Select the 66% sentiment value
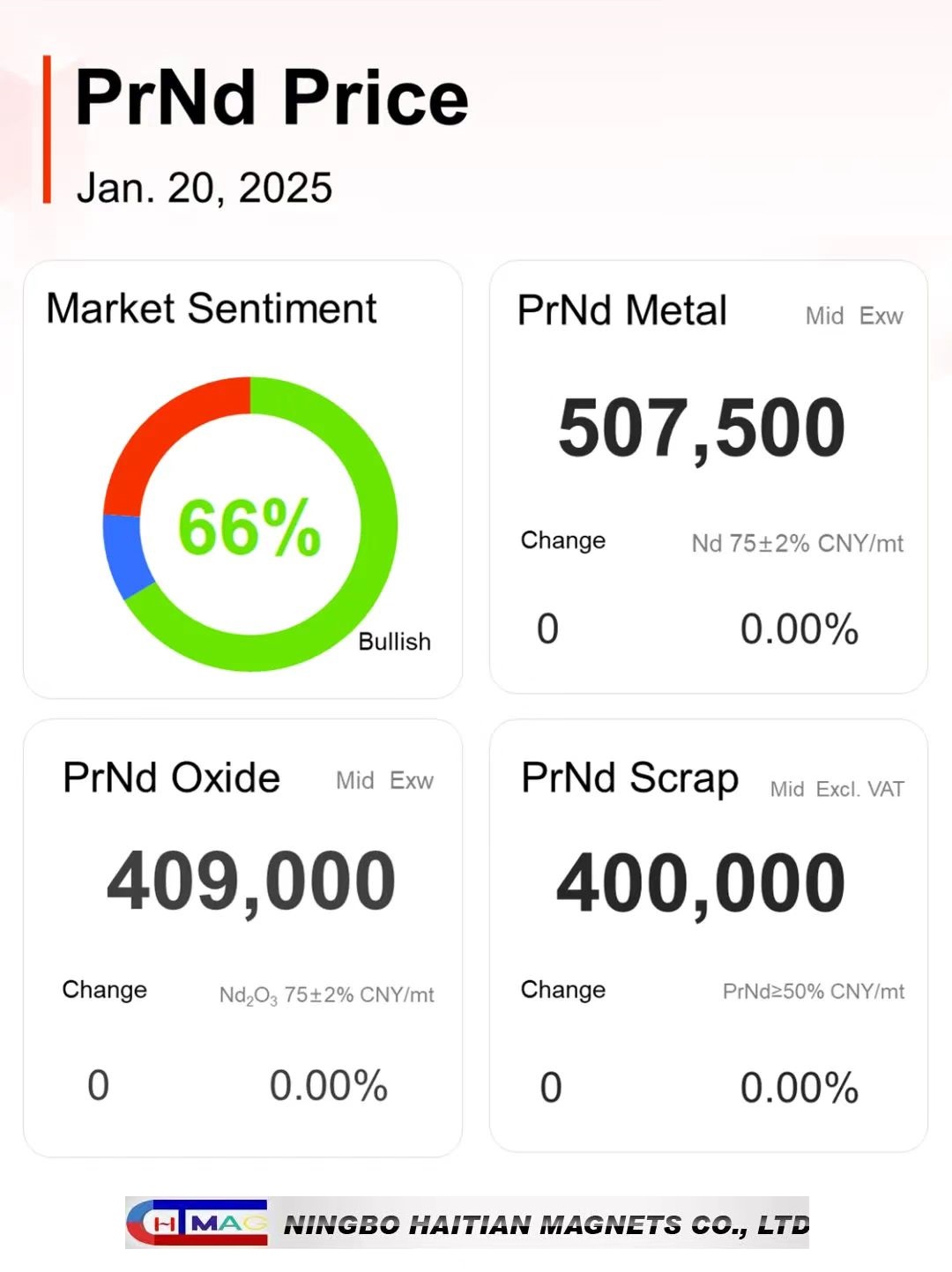Image resolution: width=952 pixels, height=1272 pixels. coord(249,528)
